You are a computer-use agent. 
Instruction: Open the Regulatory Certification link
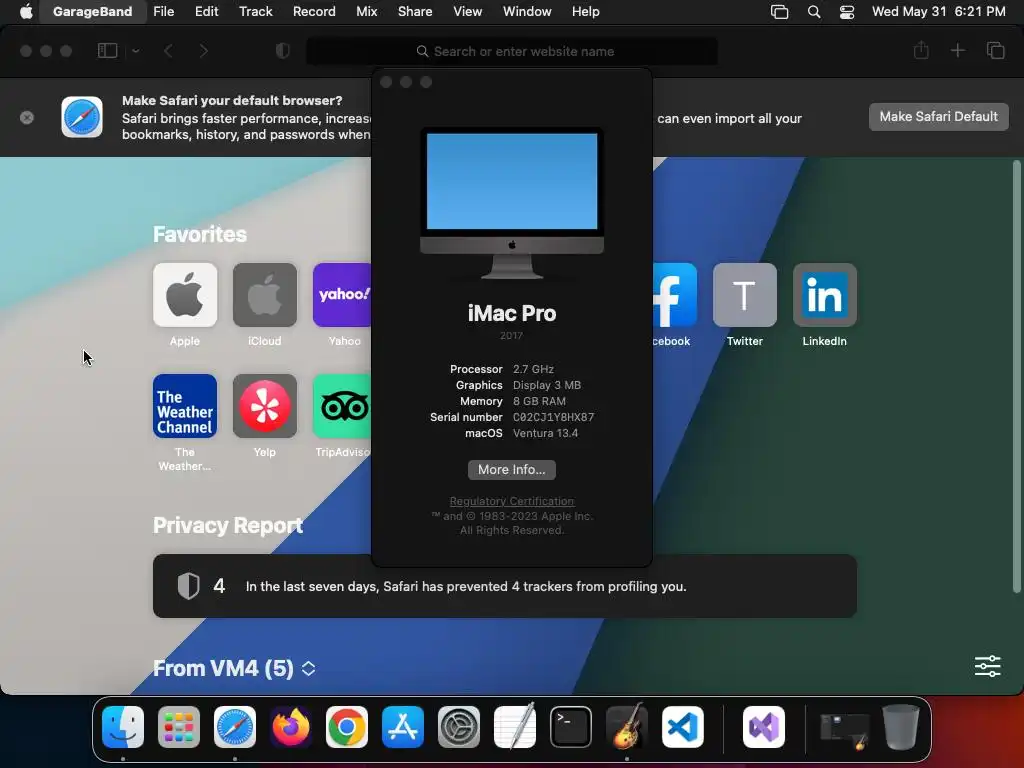point(511,501)
